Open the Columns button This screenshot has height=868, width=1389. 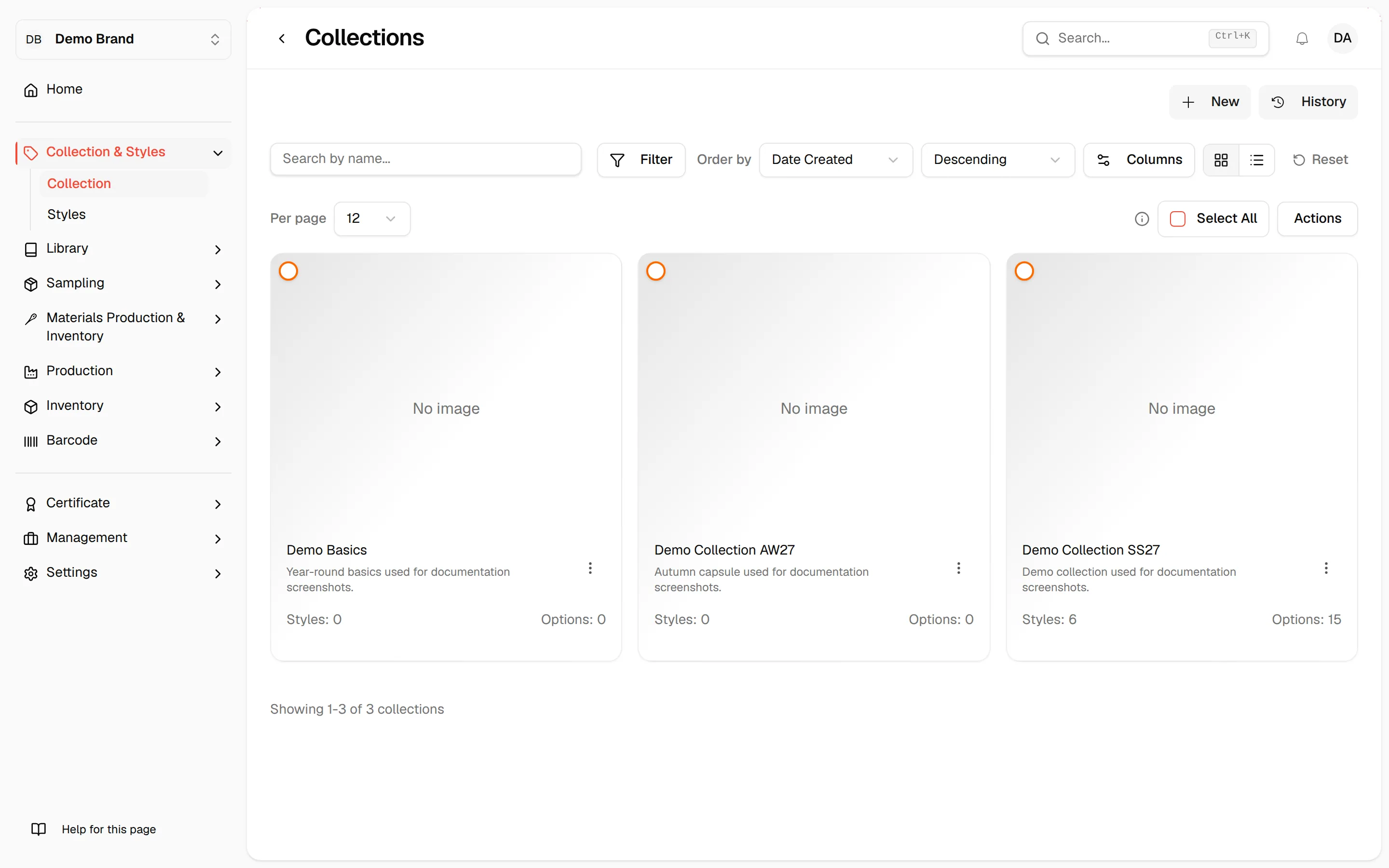1139,160
